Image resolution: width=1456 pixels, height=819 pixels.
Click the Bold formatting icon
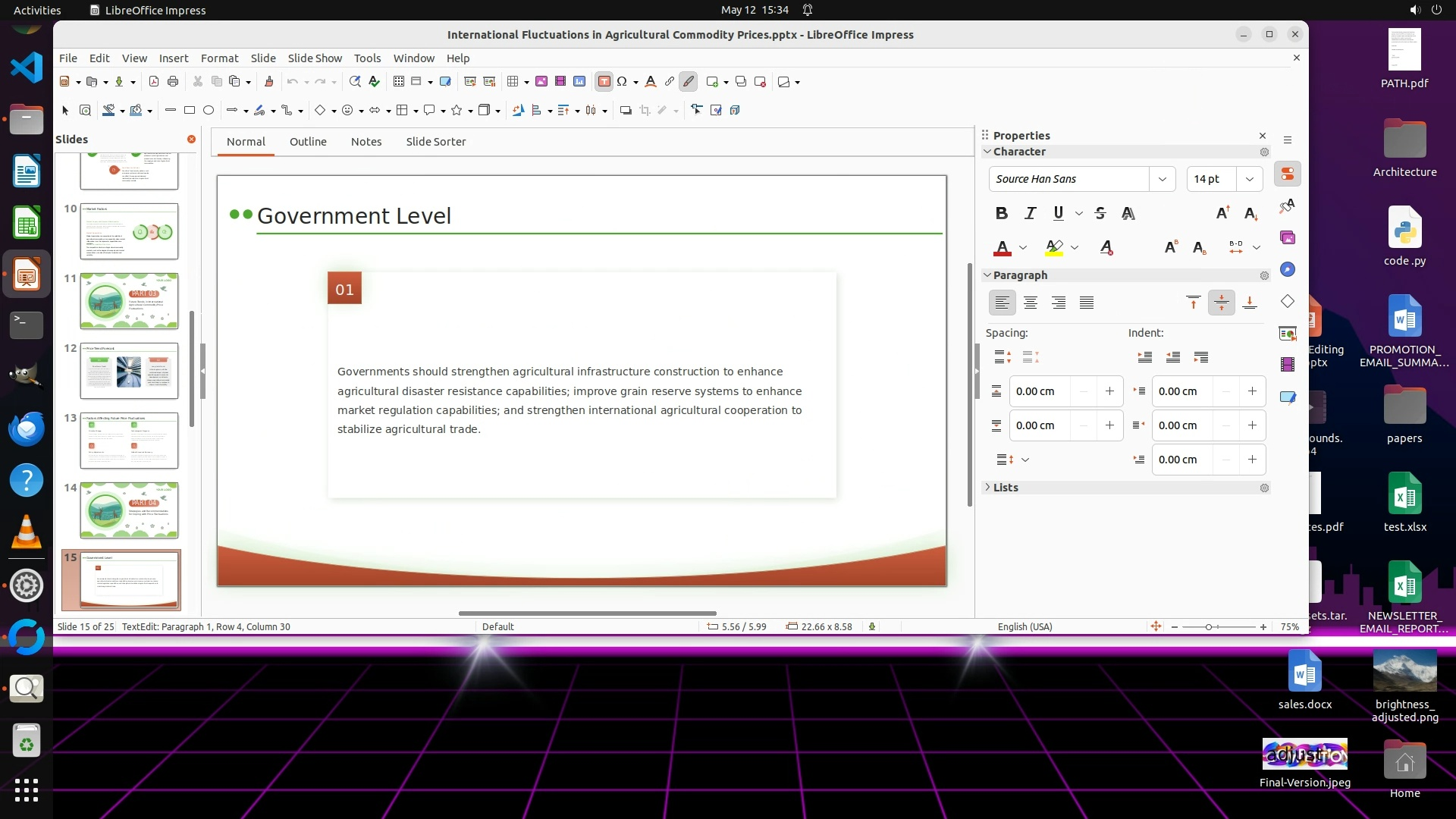(1001, 213)
